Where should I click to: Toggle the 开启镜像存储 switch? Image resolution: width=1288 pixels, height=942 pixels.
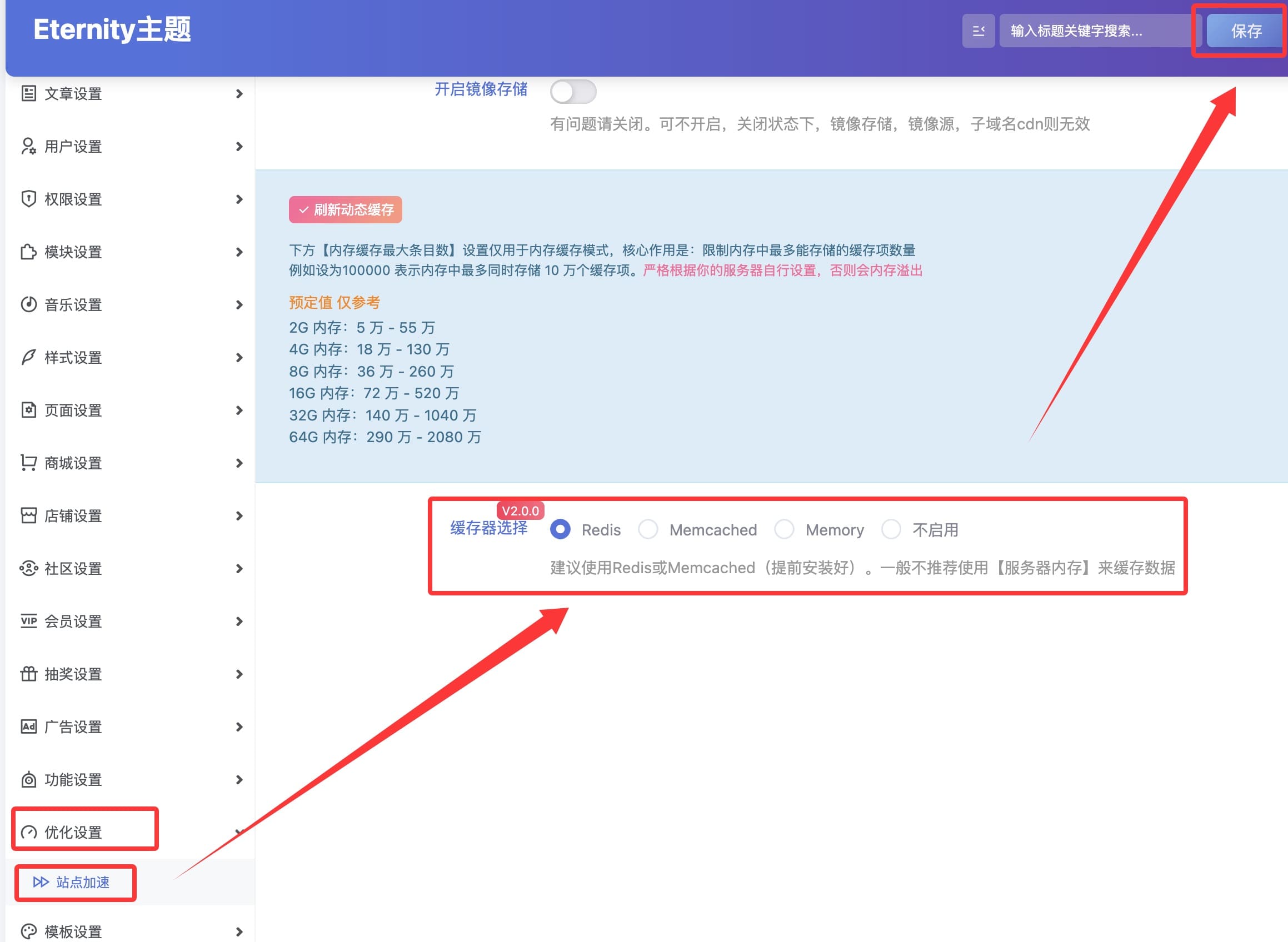pyautogui.click(x=573, y=92)
